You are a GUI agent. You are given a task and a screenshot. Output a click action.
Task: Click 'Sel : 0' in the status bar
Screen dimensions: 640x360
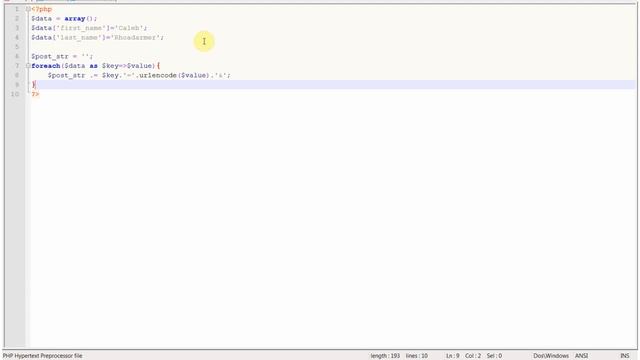(x=494, y=356)
